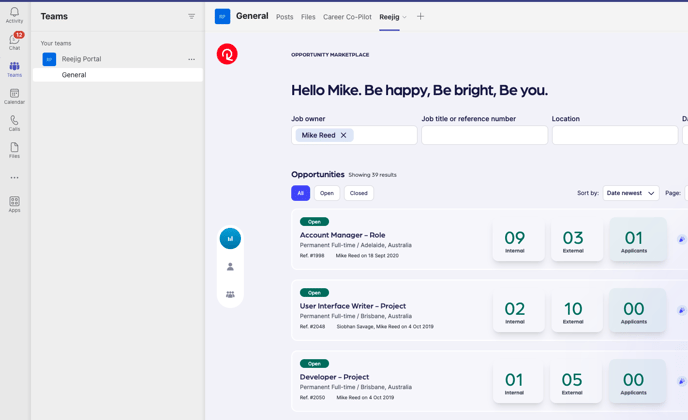This screenshot has width=688, height=420.
Task: Remove Mike Reed job owner filter
Action: pos(343,135)
